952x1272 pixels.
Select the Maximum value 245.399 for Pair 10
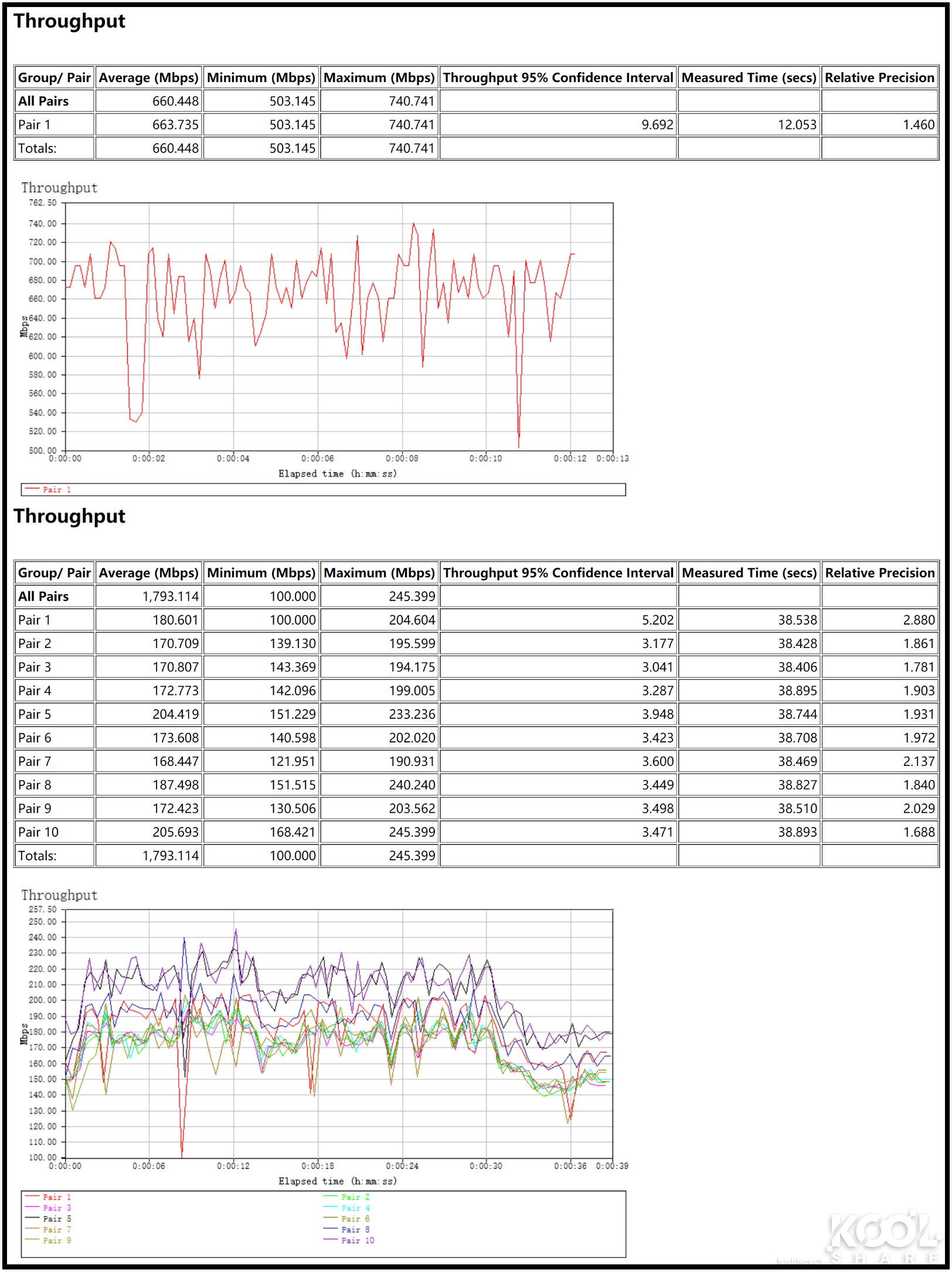(x=412, y=832)
